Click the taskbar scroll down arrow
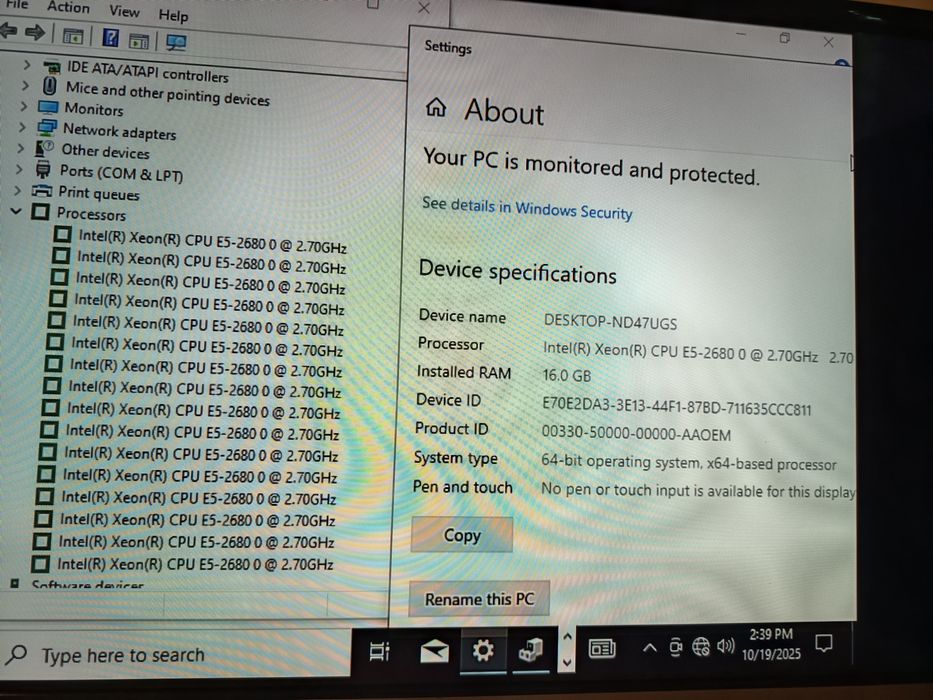This screenshot has height=700, width=933. coord(567,662)
